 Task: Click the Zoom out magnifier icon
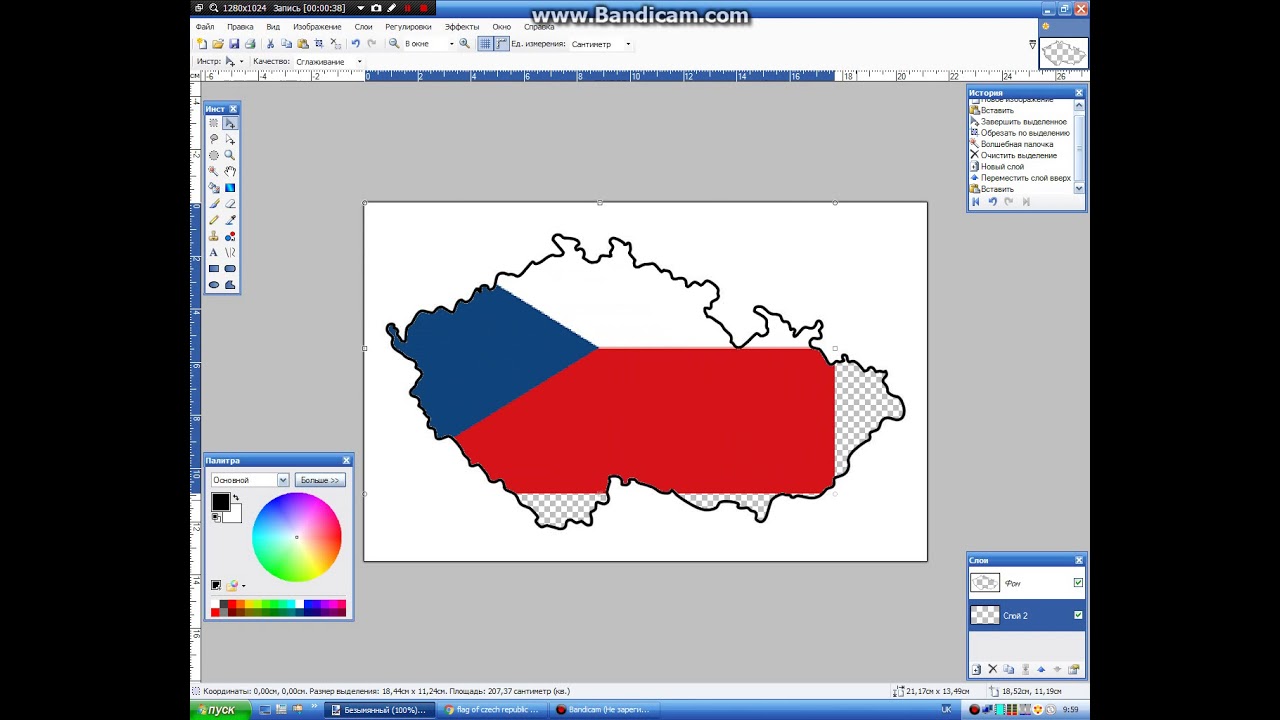(394, 44)
